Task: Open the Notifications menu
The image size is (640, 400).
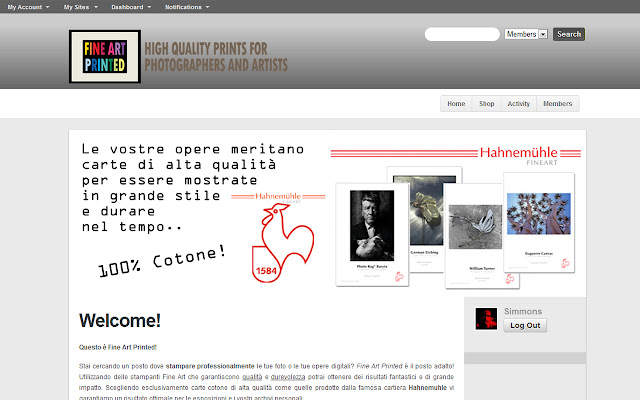Action: click(x=187, y=7)
